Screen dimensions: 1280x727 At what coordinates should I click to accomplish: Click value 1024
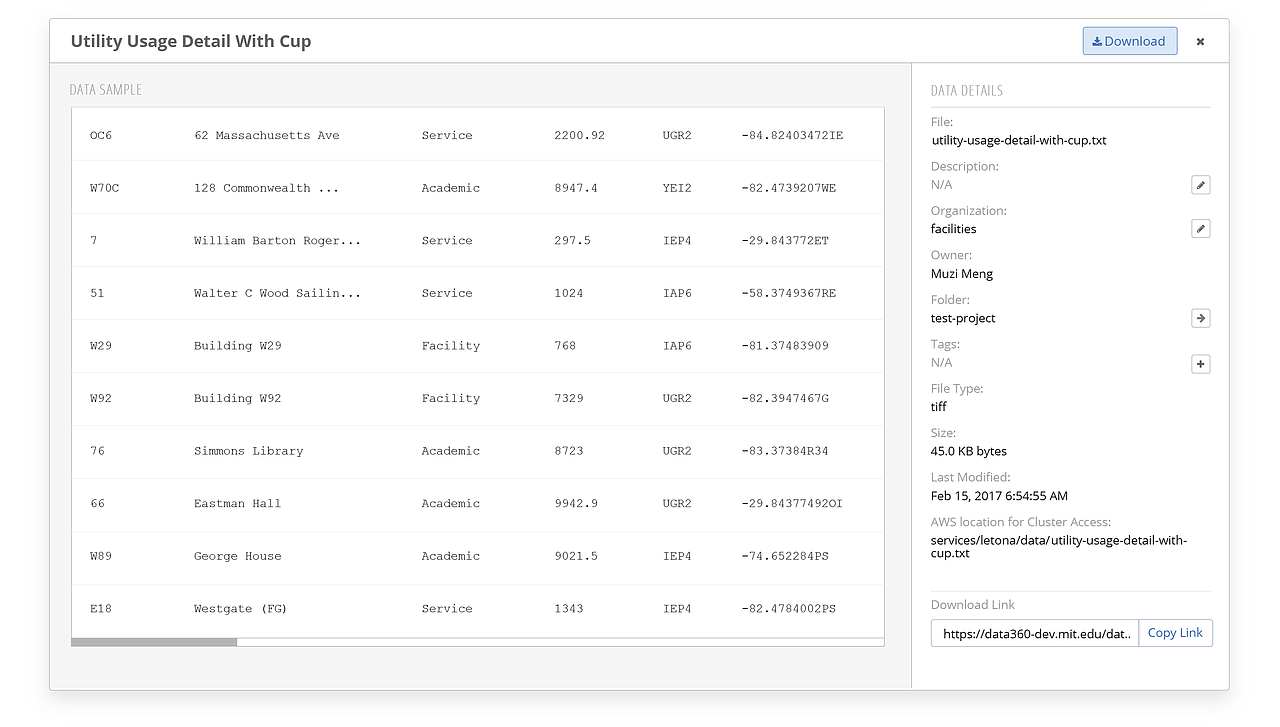[x=568, y=293]
